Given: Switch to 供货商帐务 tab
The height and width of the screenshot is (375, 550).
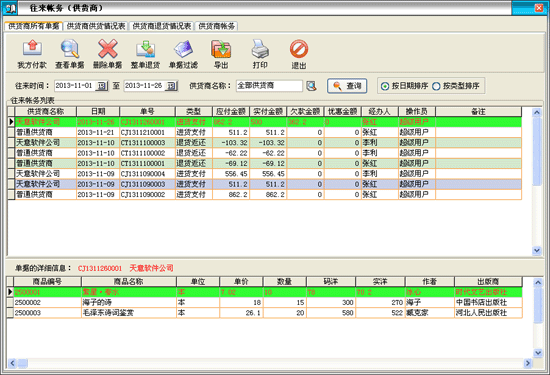Looking at the screenshot, I should (x=216, y=26).
